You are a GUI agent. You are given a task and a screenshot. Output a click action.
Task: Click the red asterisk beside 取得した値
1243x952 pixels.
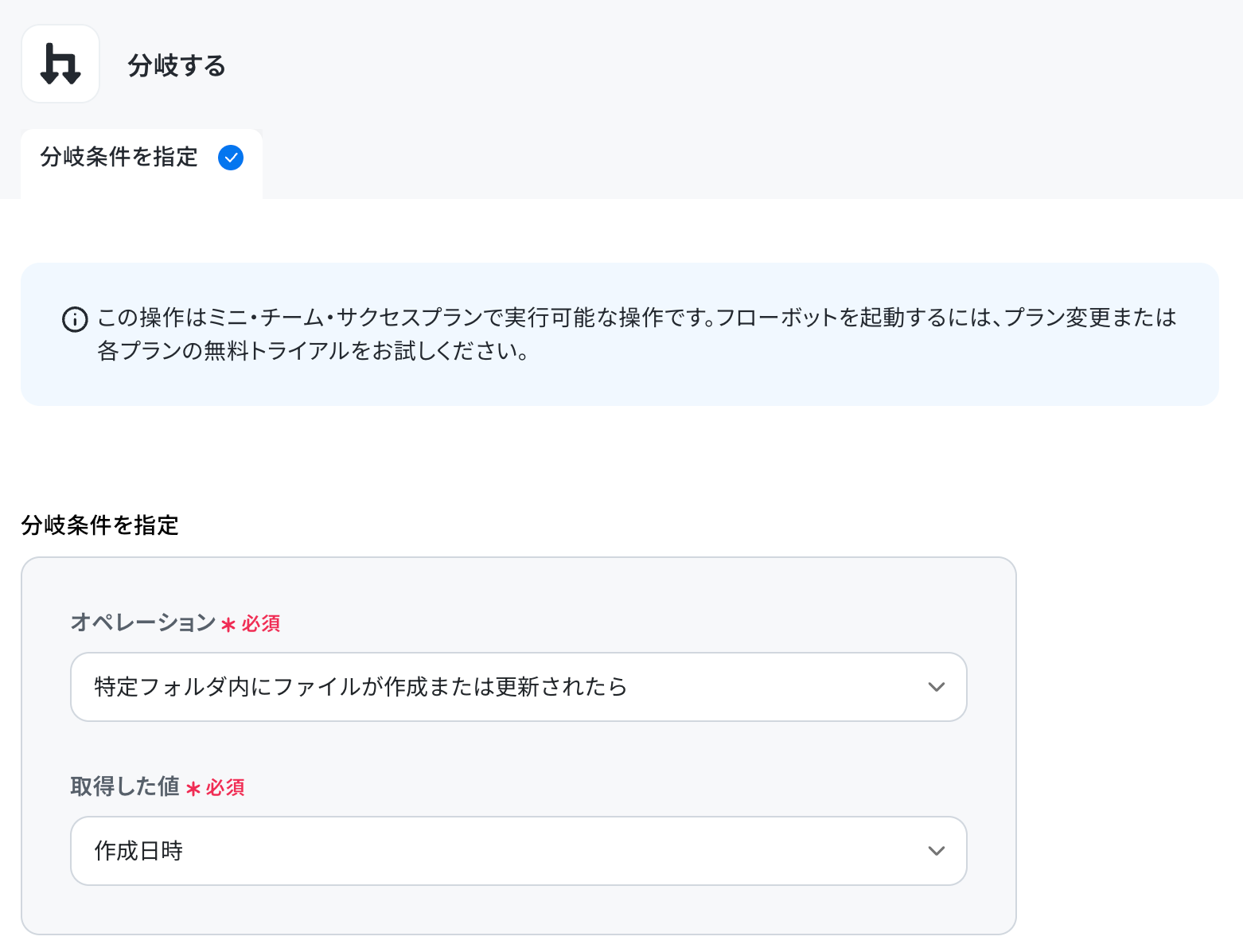(x=193, y=789)
